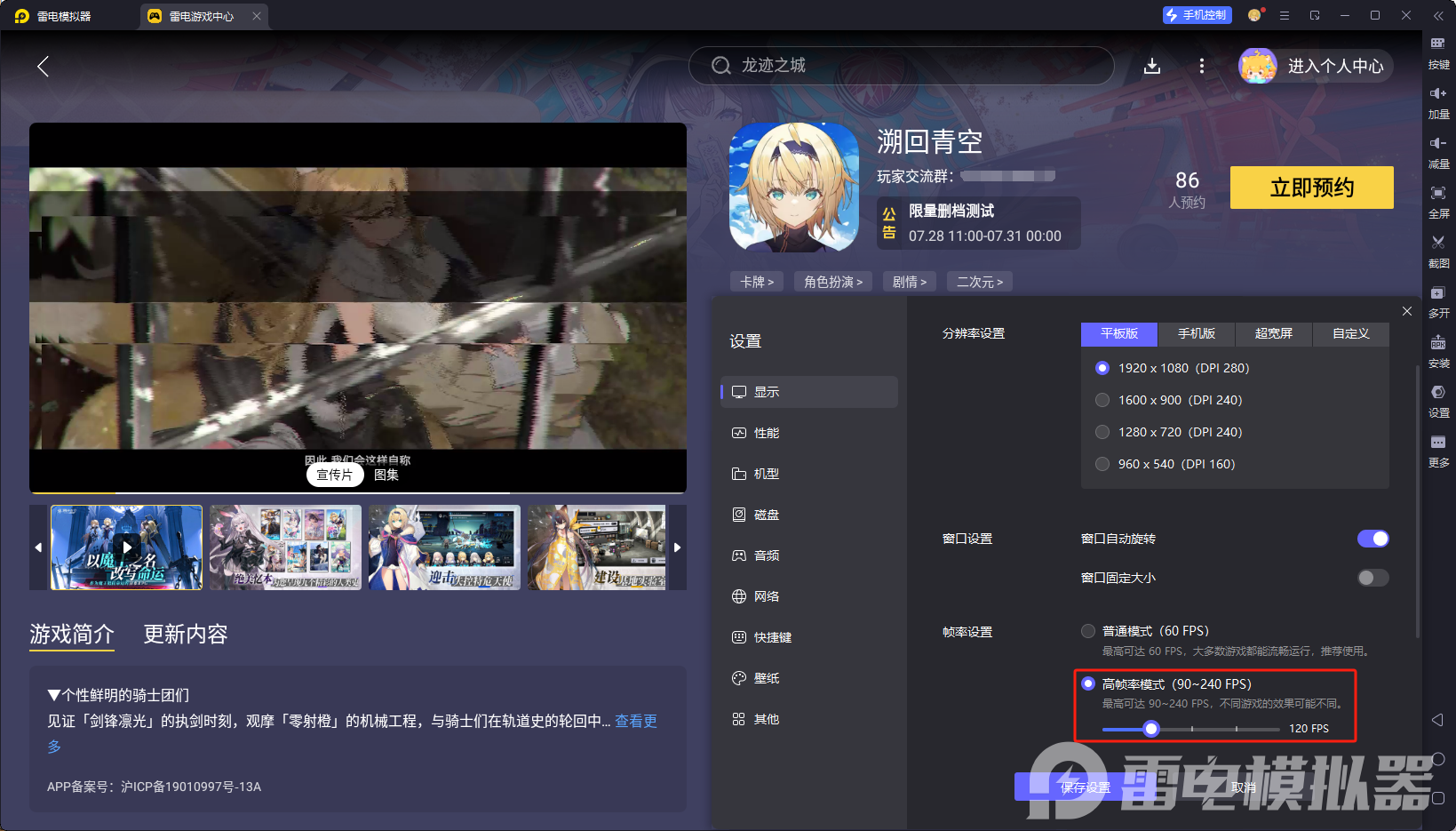The width and height of the screenshot is (1456, 831).
Task: Click the hamburger menu icon in title bar
Action: coord(1285,15)
